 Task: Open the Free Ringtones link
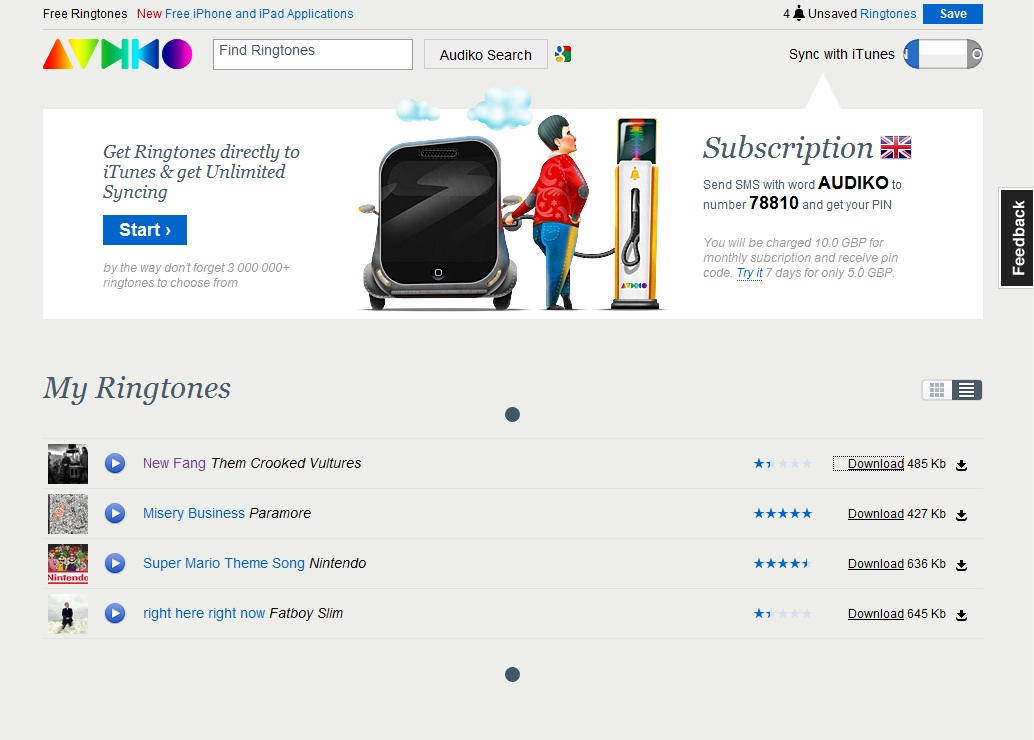click(x=85, y=14)
